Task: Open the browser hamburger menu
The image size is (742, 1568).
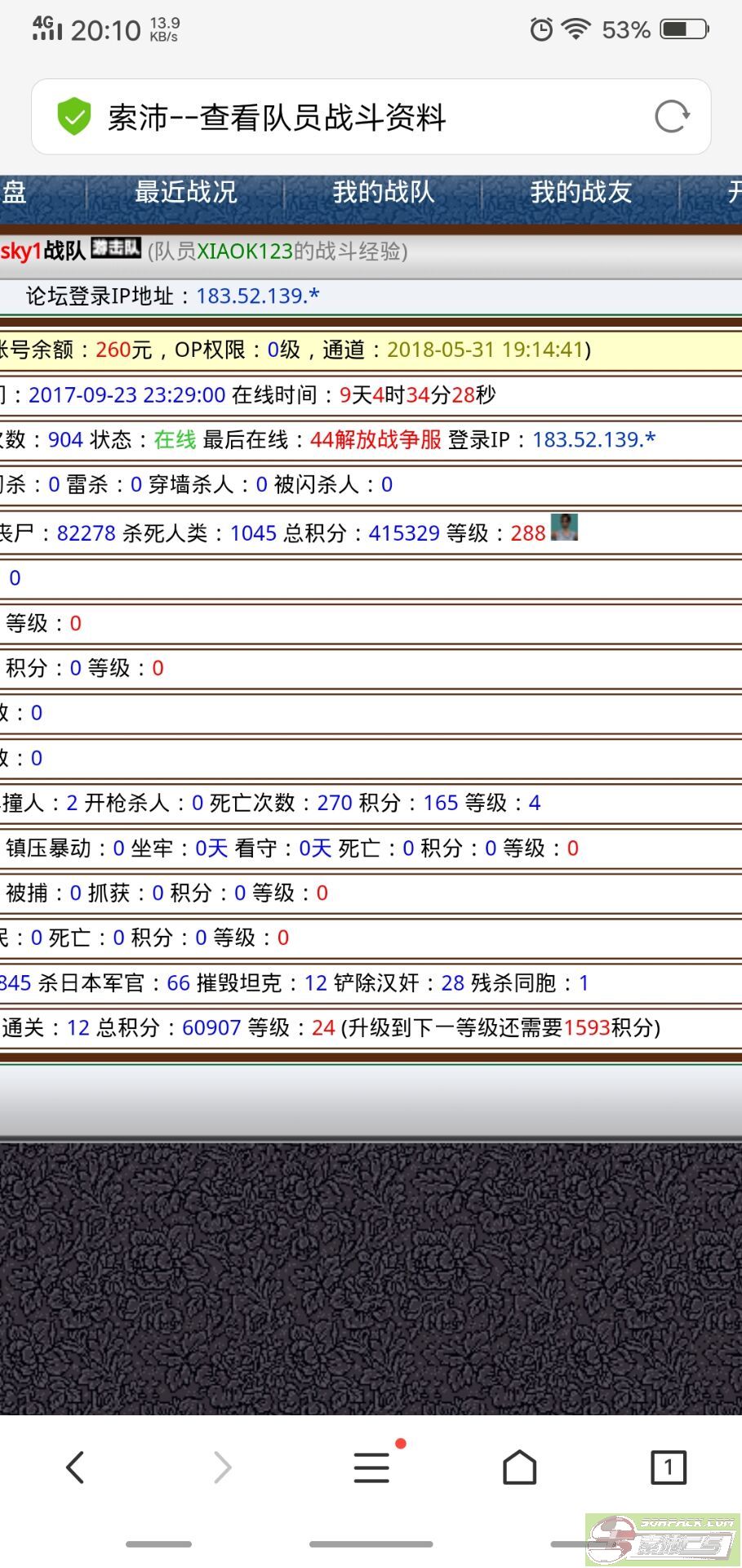Action: [x=371, y=1468]
